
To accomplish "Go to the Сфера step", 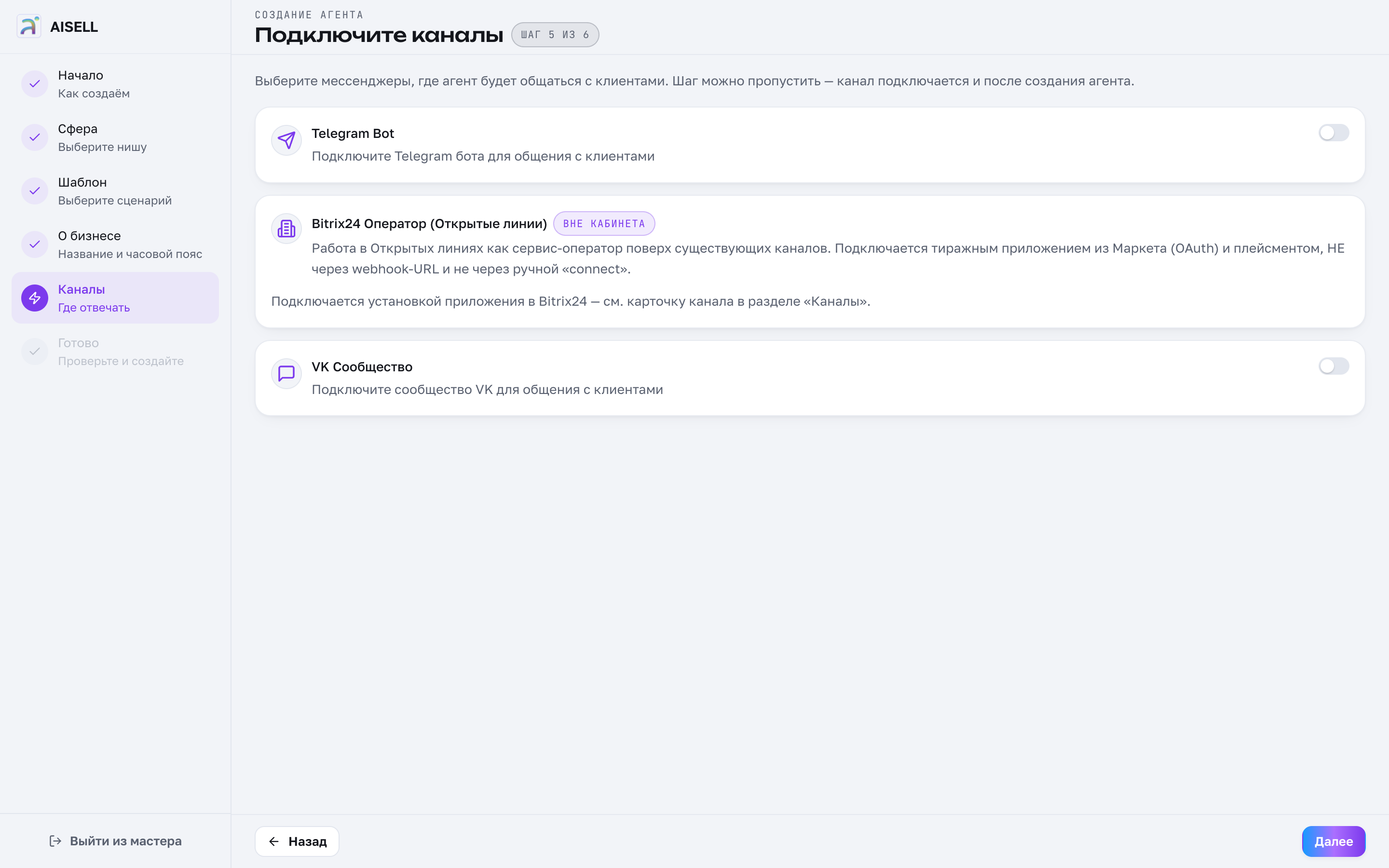I will point(115,137).
